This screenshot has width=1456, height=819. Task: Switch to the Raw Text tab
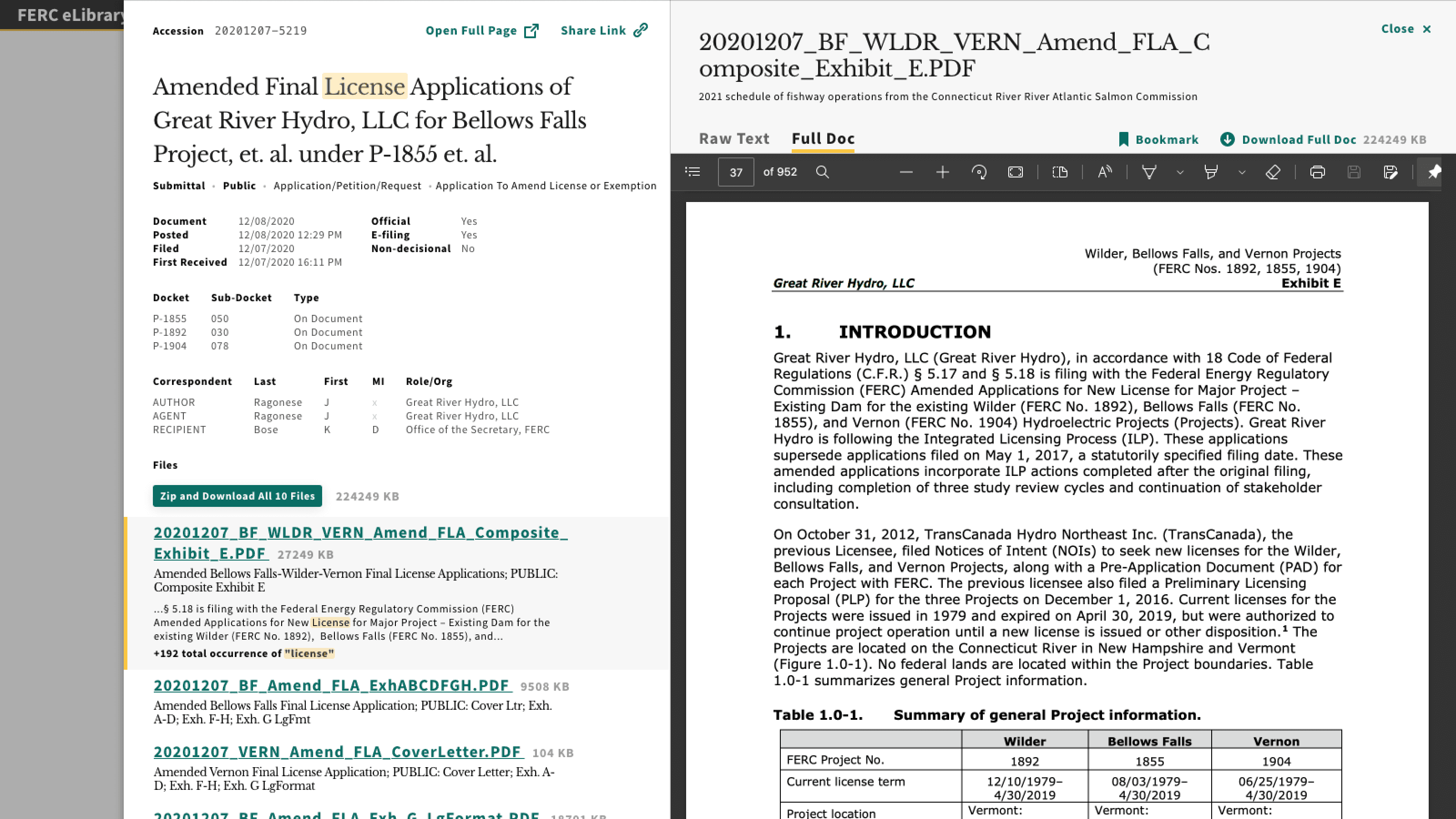(x=733, y=138)
